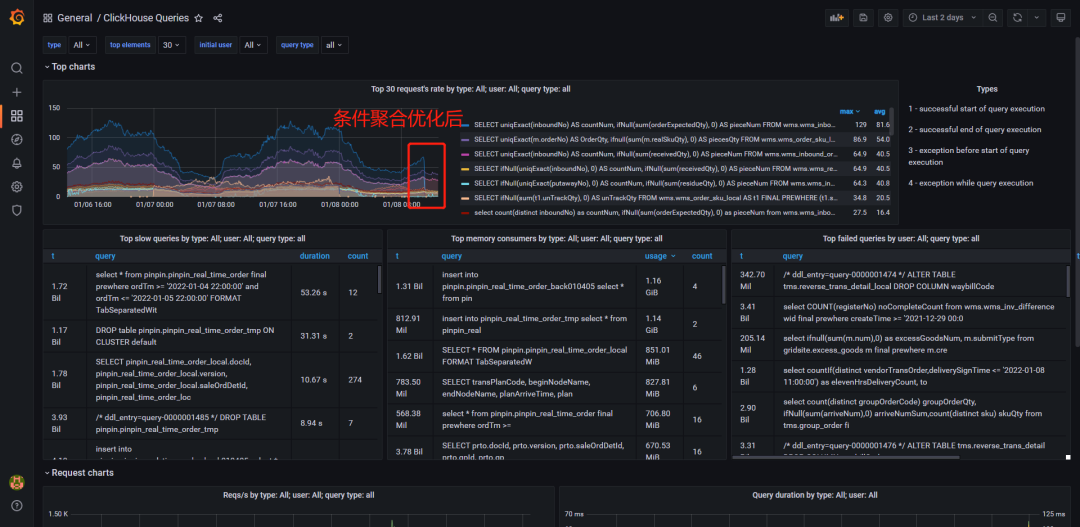Click the Add panel icon
Screen dimensions: 1080x527
coord(837,18)
